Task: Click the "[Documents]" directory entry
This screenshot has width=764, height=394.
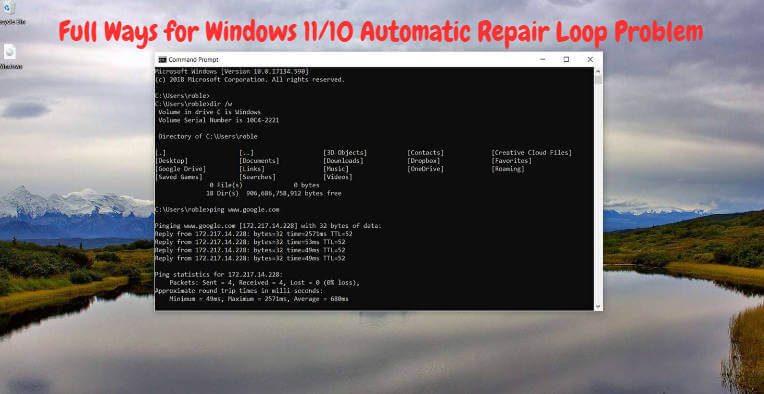Action: (x=259, y=161)
